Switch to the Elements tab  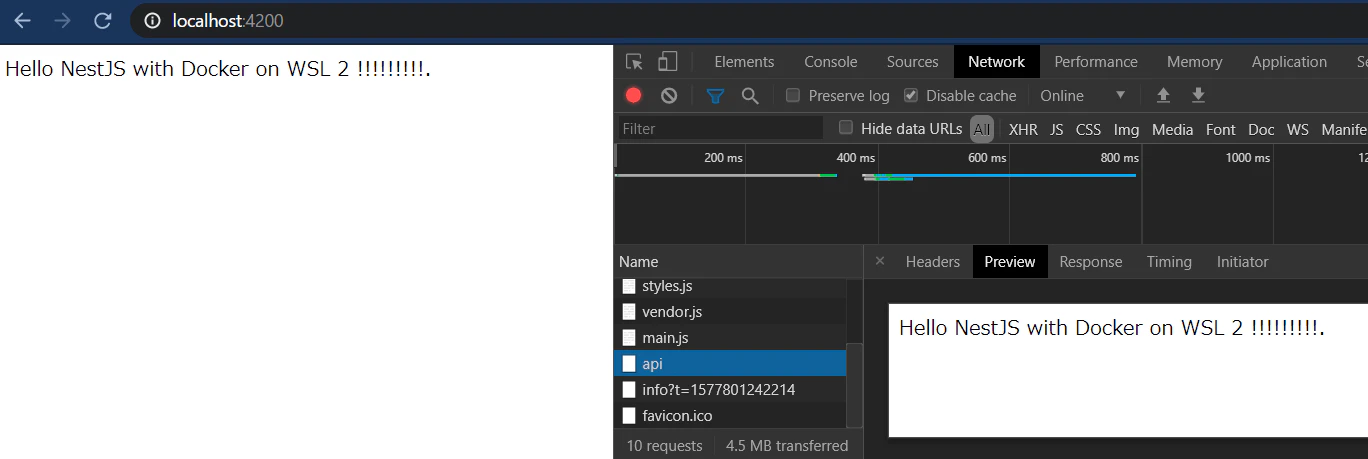[744, 62]
